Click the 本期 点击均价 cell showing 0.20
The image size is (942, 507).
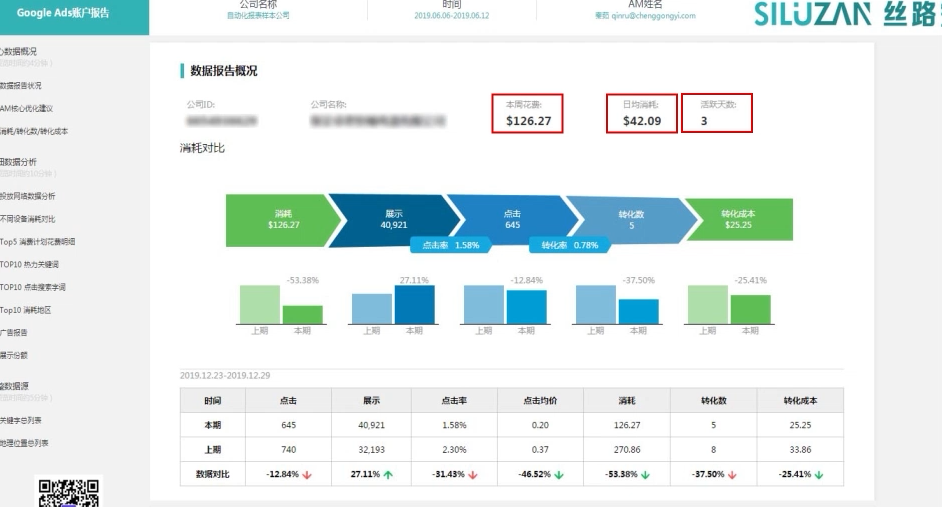pyautogui.click(x=540, y=425)
